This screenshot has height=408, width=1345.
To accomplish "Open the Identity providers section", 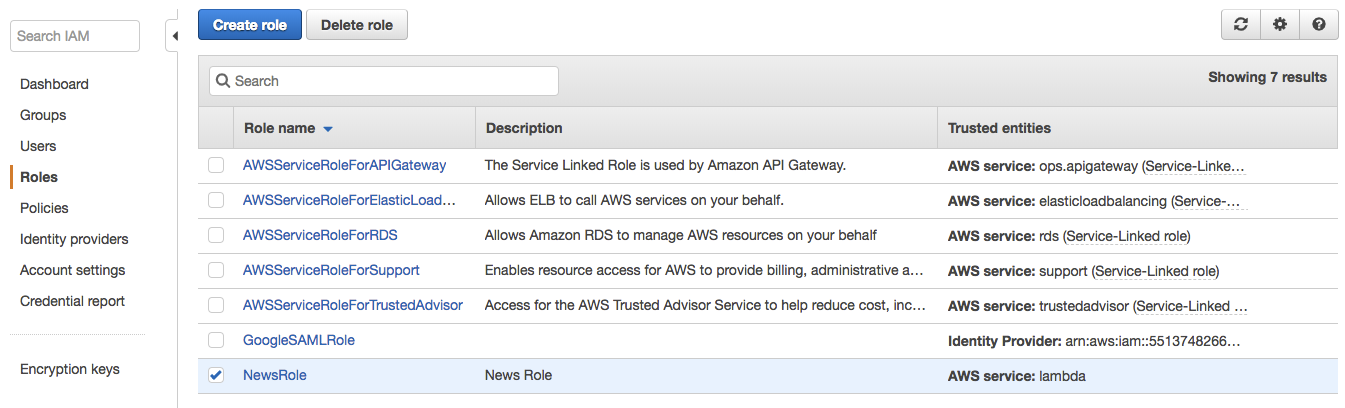I will click(x=74, y=239).
